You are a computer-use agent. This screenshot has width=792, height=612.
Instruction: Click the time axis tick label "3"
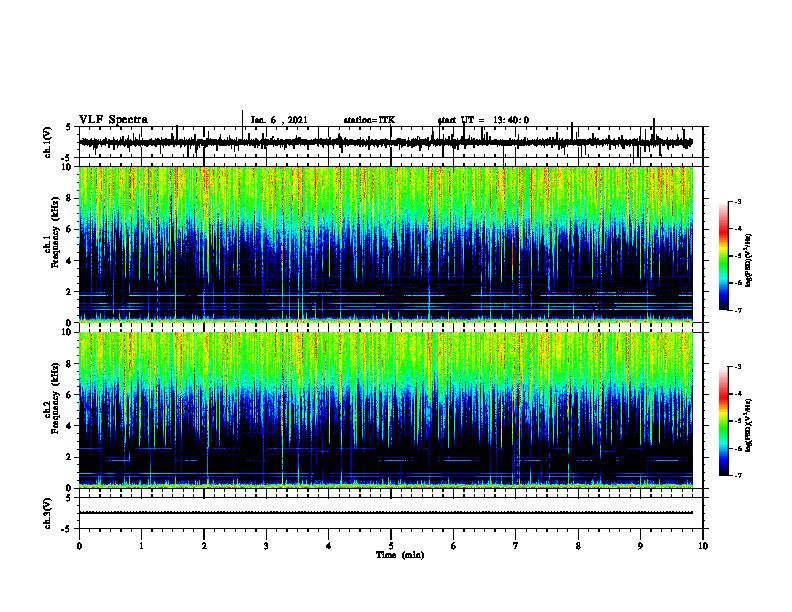click(266, 546)
